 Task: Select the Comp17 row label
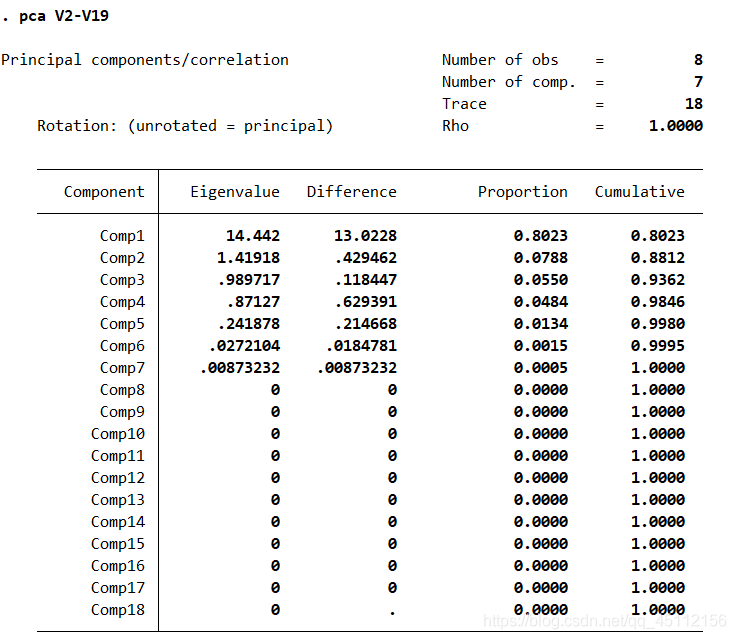click(x=118, y=589)
